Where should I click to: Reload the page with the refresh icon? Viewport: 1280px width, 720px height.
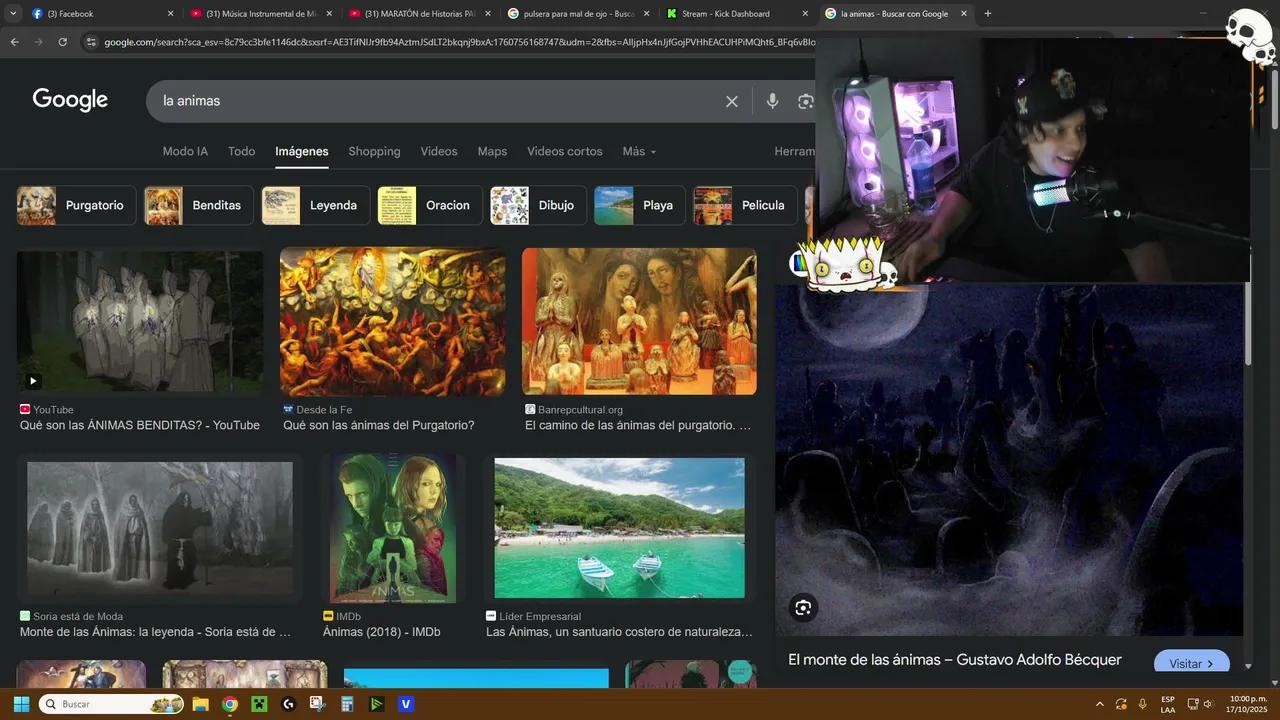(x=62, y=42)
